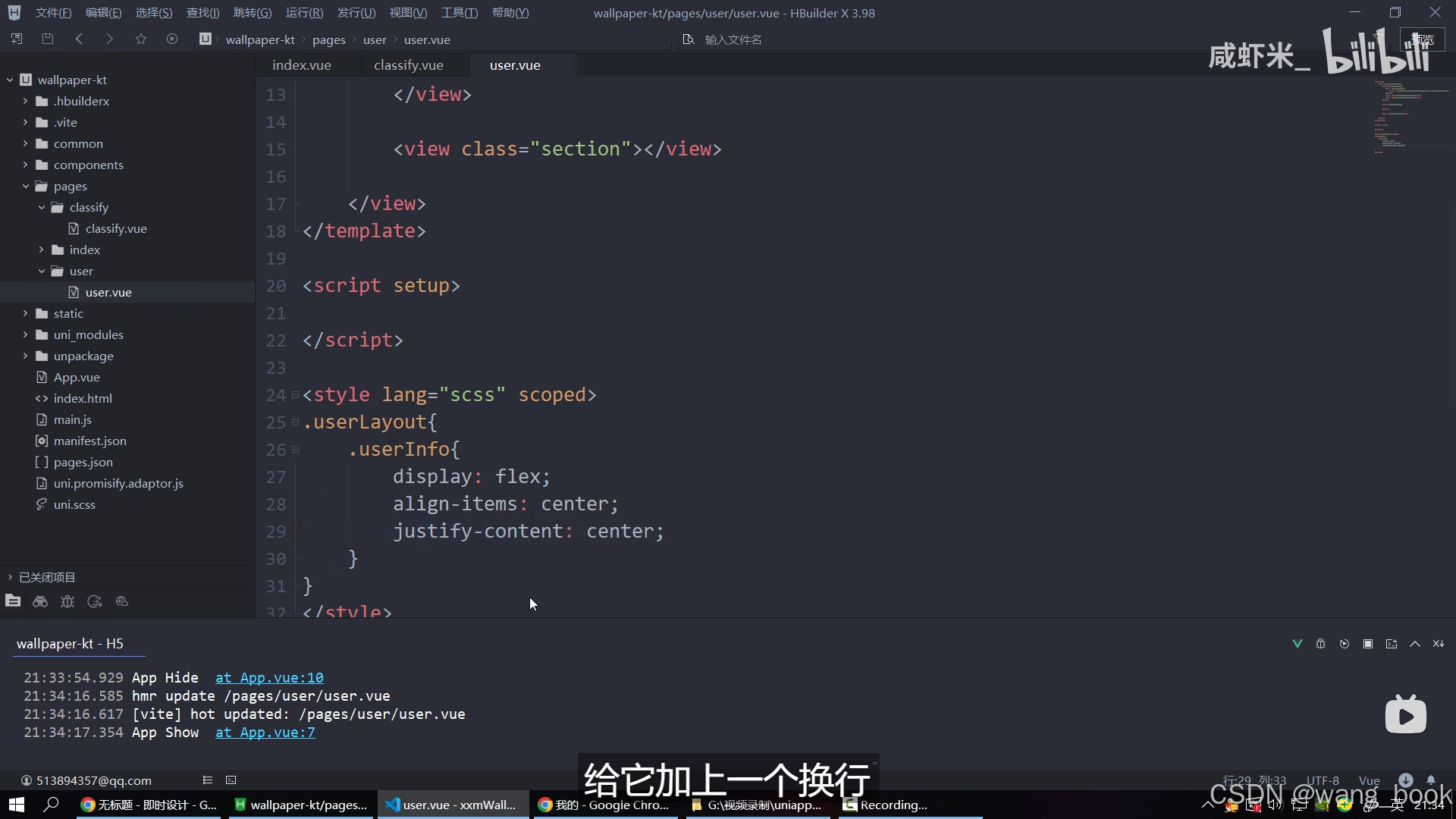
Task: Click the pages breadcrumb segment
Action: click(x=328, y=39)
